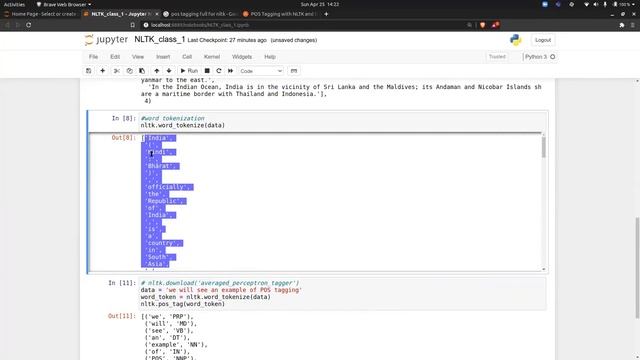Image resolution: width=640 pixels, height=360 pixels.
Task: Cut selected cells with the scissors icon
Action: pyautogui.click(x=117, y=71)
